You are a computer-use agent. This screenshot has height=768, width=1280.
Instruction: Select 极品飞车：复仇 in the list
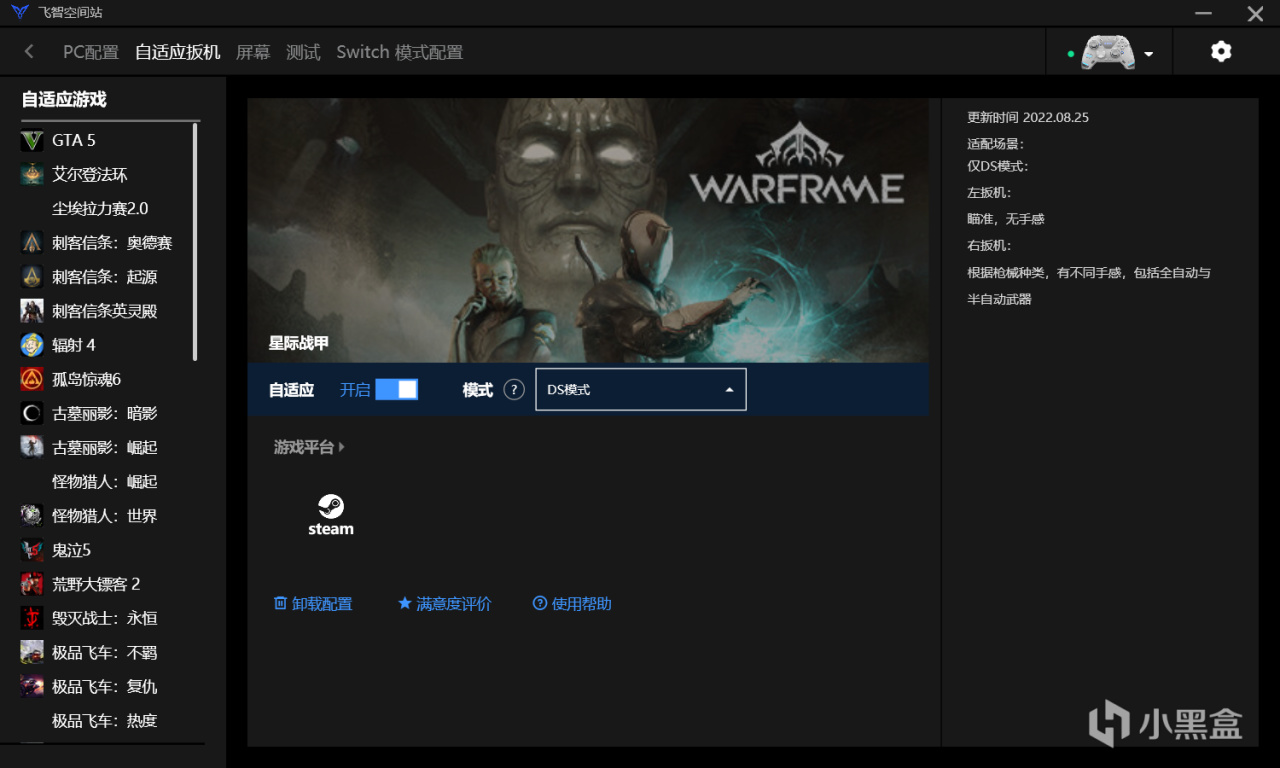[107, 687]
